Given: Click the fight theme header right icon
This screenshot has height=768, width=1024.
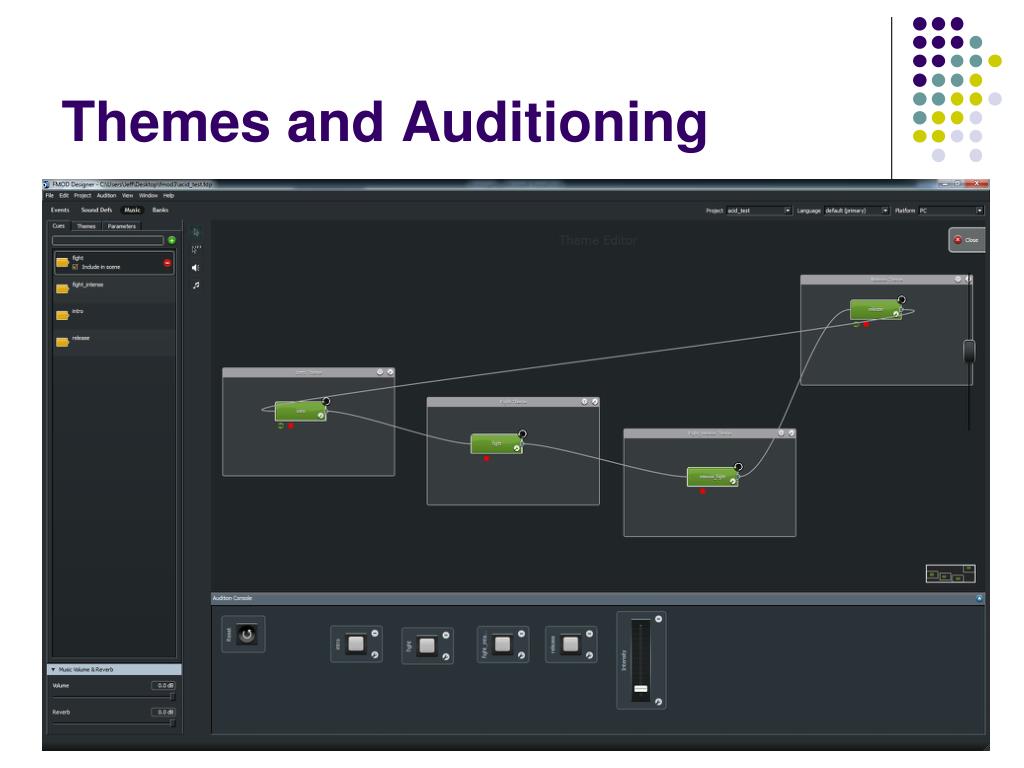Looking at the screenshot, I should click(x=595, y=402).
